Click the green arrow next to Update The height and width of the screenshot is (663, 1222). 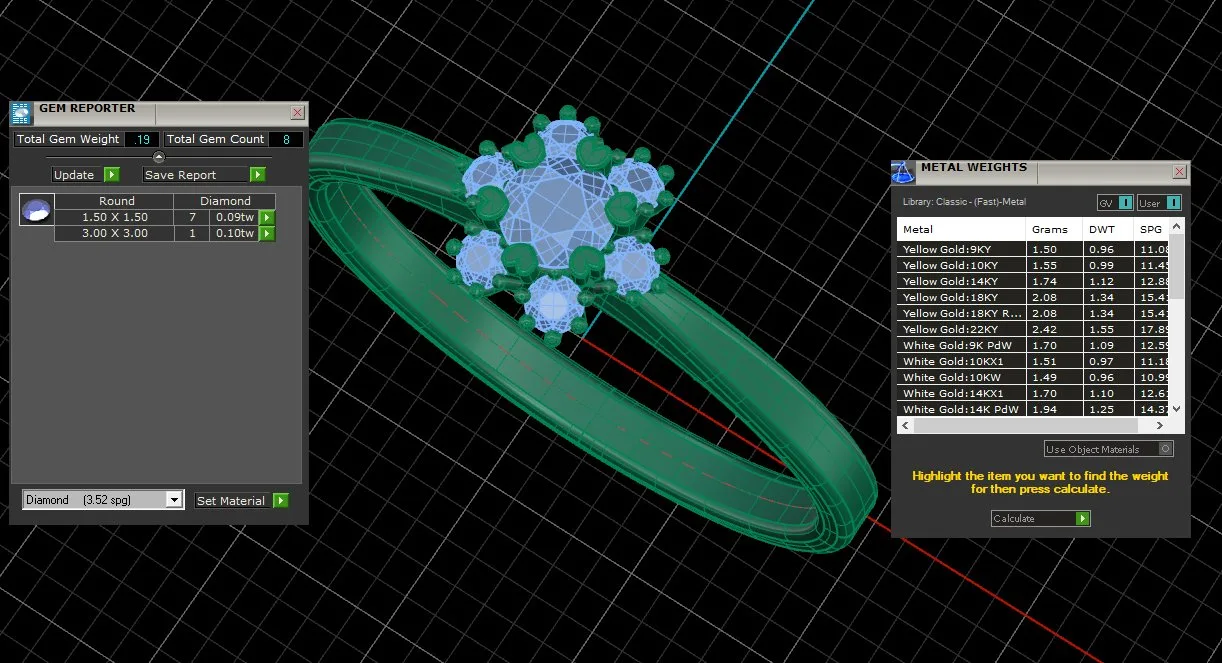click(111, 175)
